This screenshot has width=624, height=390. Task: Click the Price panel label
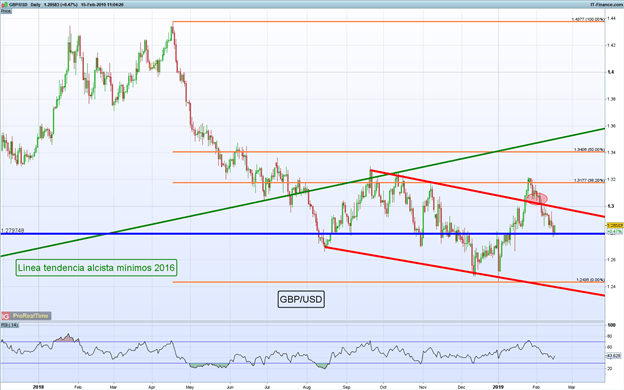coord(6,11)
